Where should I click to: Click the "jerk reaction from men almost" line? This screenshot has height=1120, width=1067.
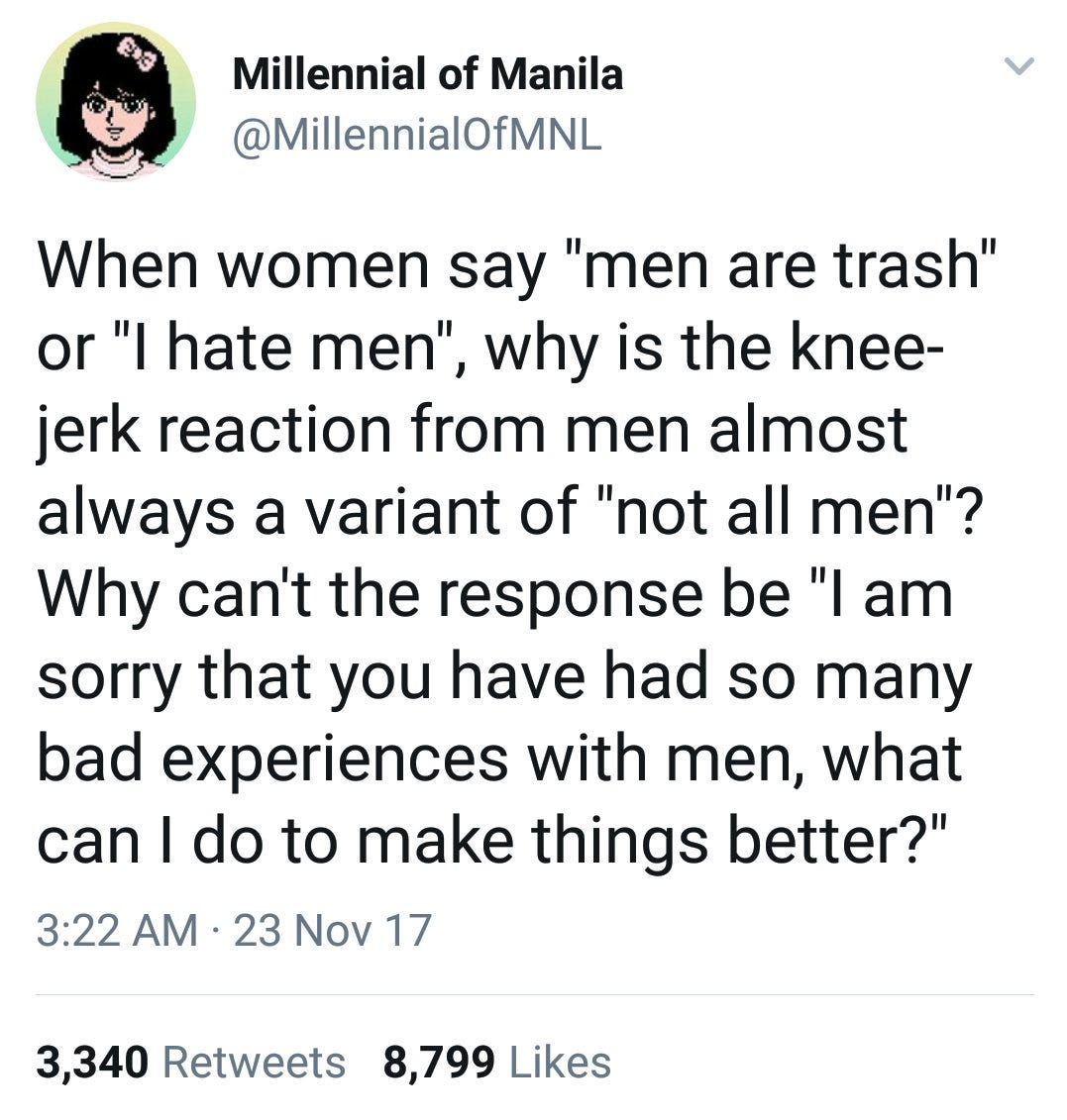(473, 429)
